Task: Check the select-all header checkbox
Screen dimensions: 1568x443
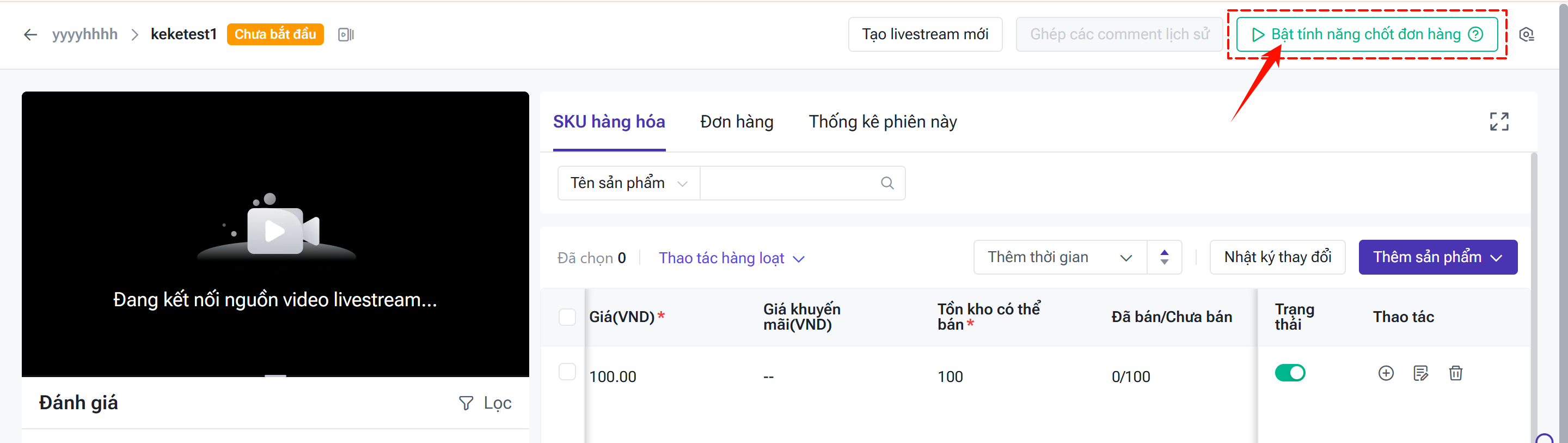Action: (x=567, y=317)
